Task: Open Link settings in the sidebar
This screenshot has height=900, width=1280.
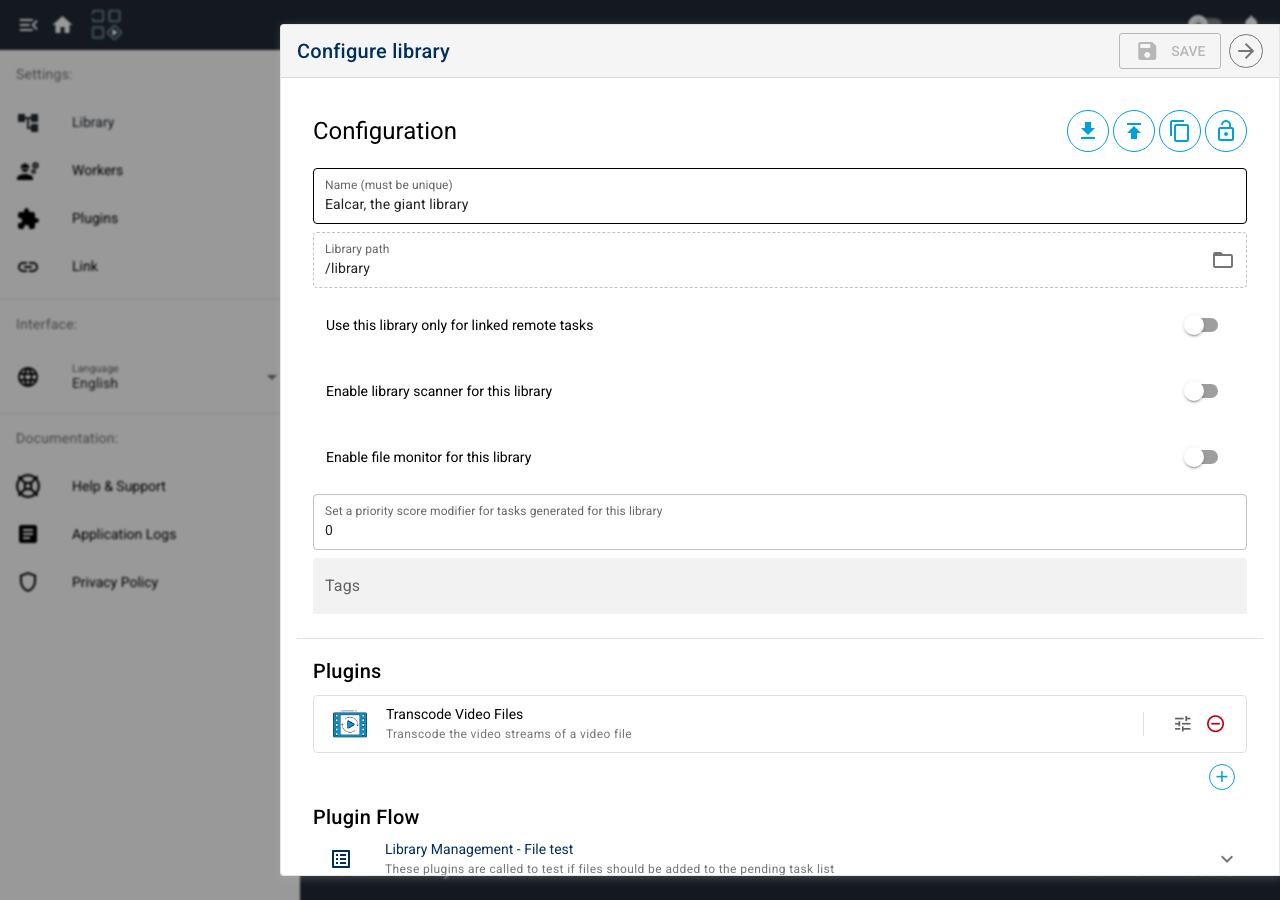Action: 140,266
